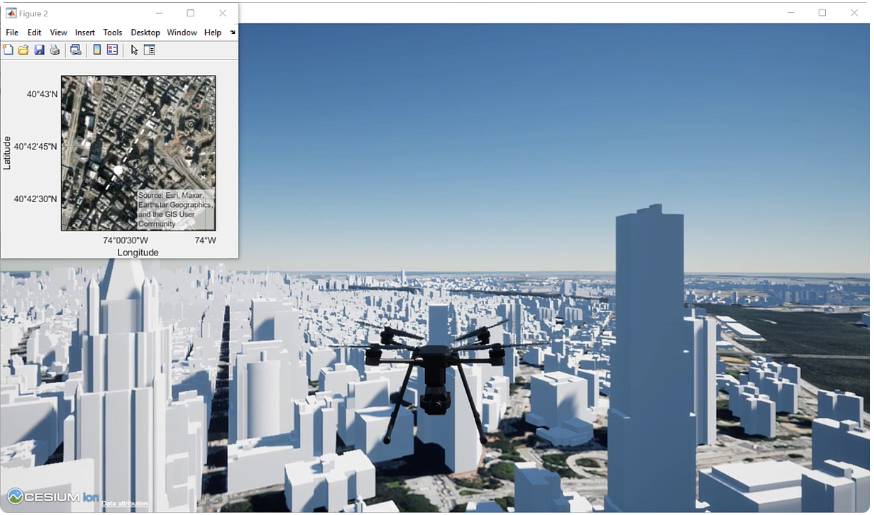Click Cesium ion logo in simulation window
The width and height of the screenshot is (874, 515).
tap(52, 497)
